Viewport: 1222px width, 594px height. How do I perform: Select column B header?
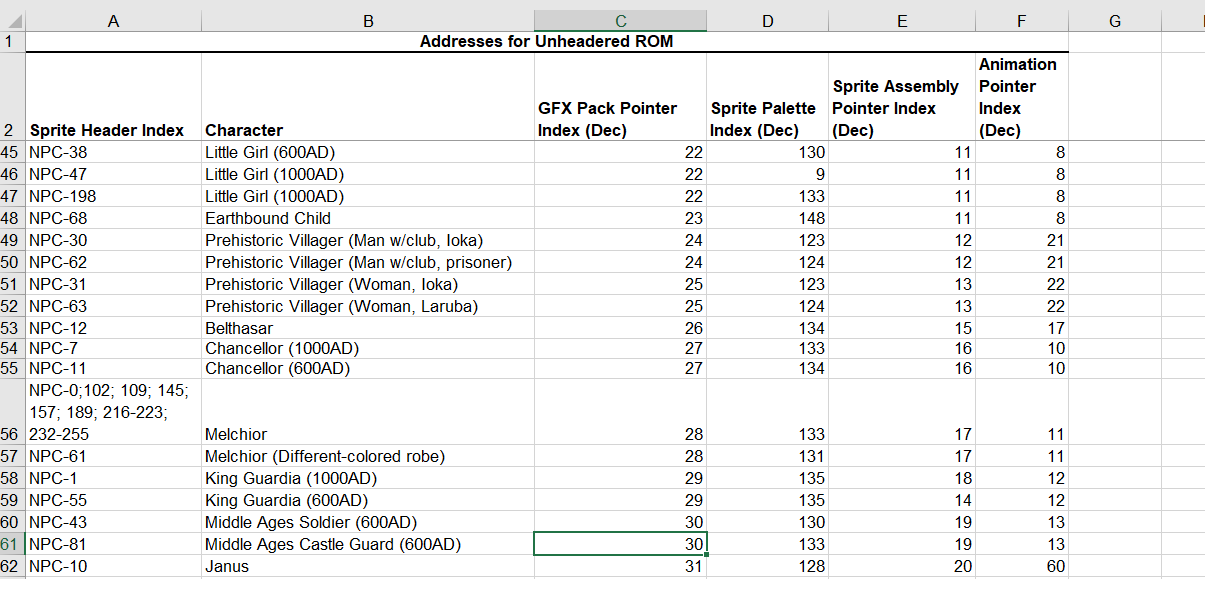[368, 20]
